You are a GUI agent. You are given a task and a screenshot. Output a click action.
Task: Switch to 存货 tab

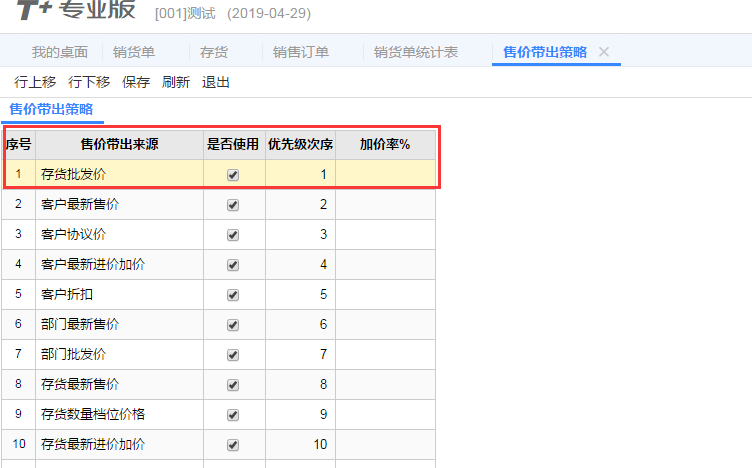click(x=215, y=52)
